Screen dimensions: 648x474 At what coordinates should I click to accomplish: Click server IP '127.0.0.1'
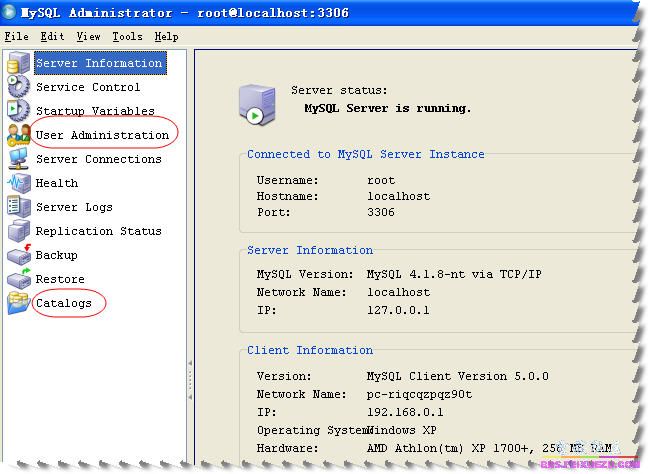(x=398, y=310)
